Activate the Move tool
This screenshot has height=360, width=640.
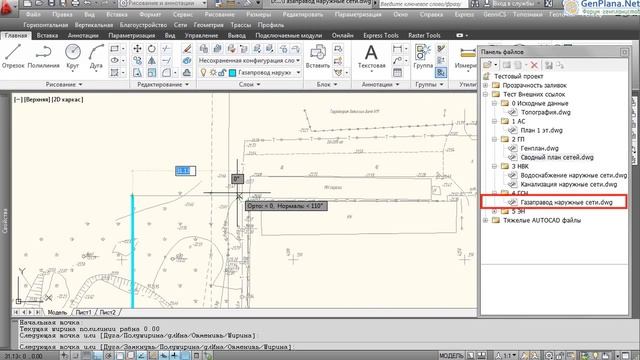tap(138, 49)
